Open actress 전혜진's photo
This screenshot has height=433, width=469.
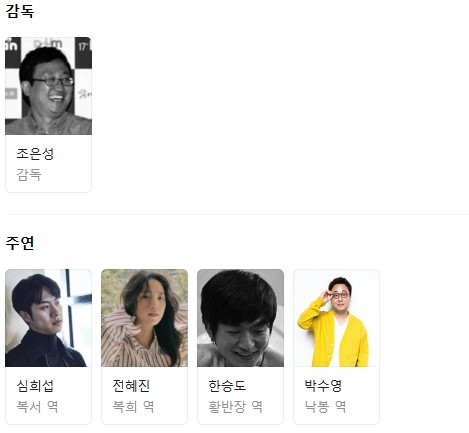144,318
